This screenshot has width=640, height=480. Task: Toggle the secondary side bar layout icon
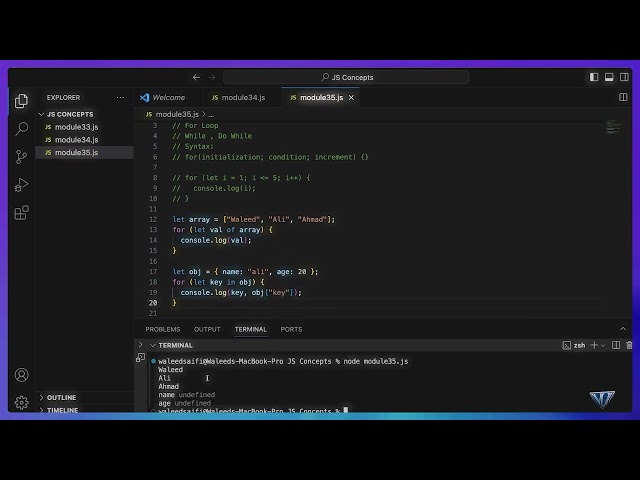[x=624, y=77]
